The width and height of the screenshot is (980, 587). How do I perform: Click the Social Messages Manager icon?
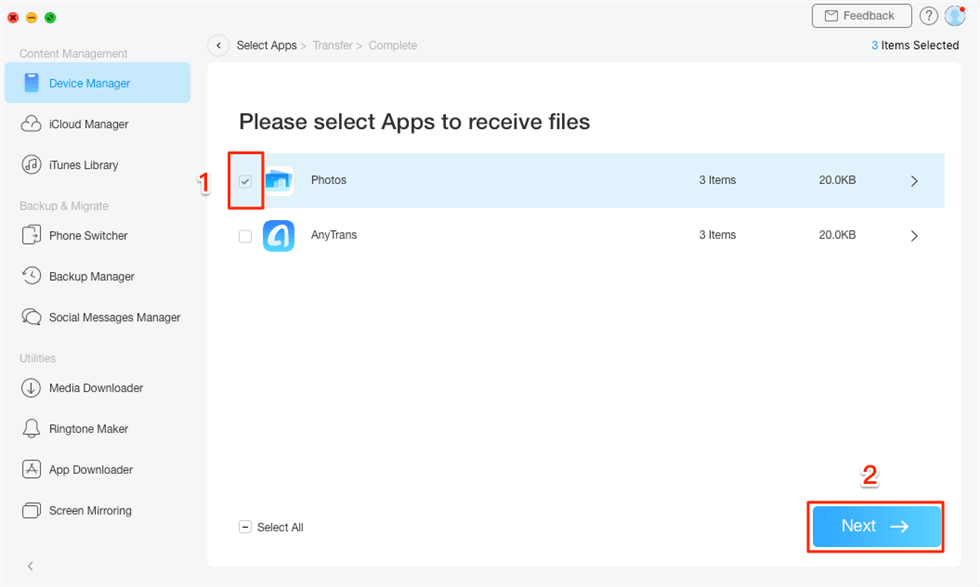pyautogui.click(x=31, y=317)
